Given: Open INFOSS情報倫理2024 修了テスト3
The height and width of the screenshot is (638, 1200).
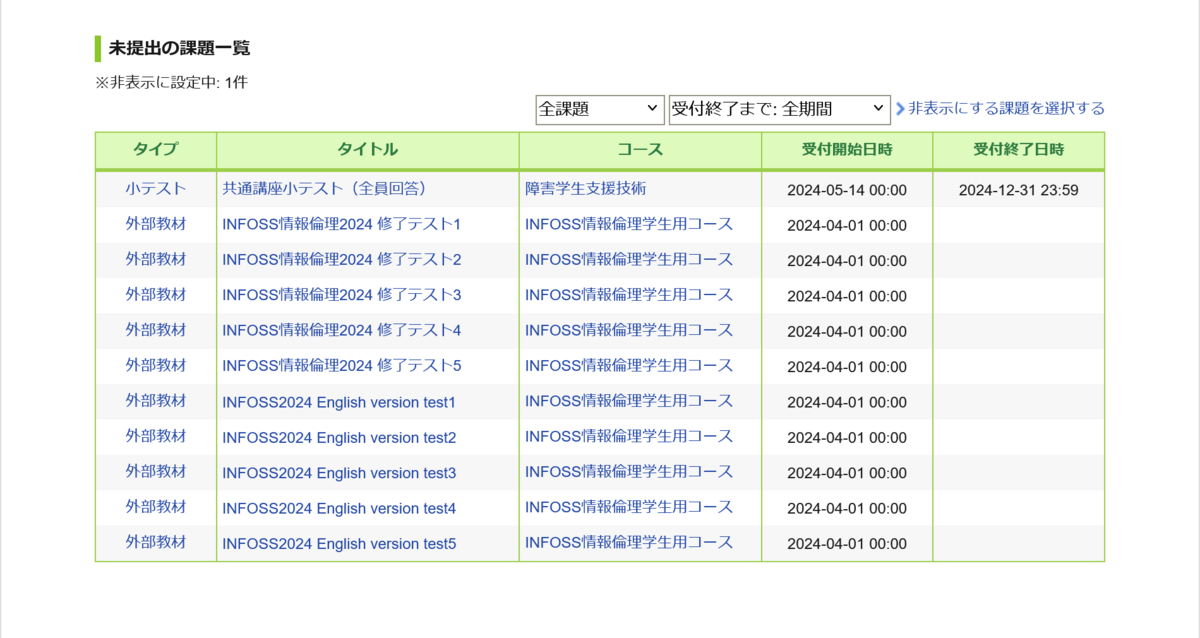Looking at the screenshot, I should point(342,295).
